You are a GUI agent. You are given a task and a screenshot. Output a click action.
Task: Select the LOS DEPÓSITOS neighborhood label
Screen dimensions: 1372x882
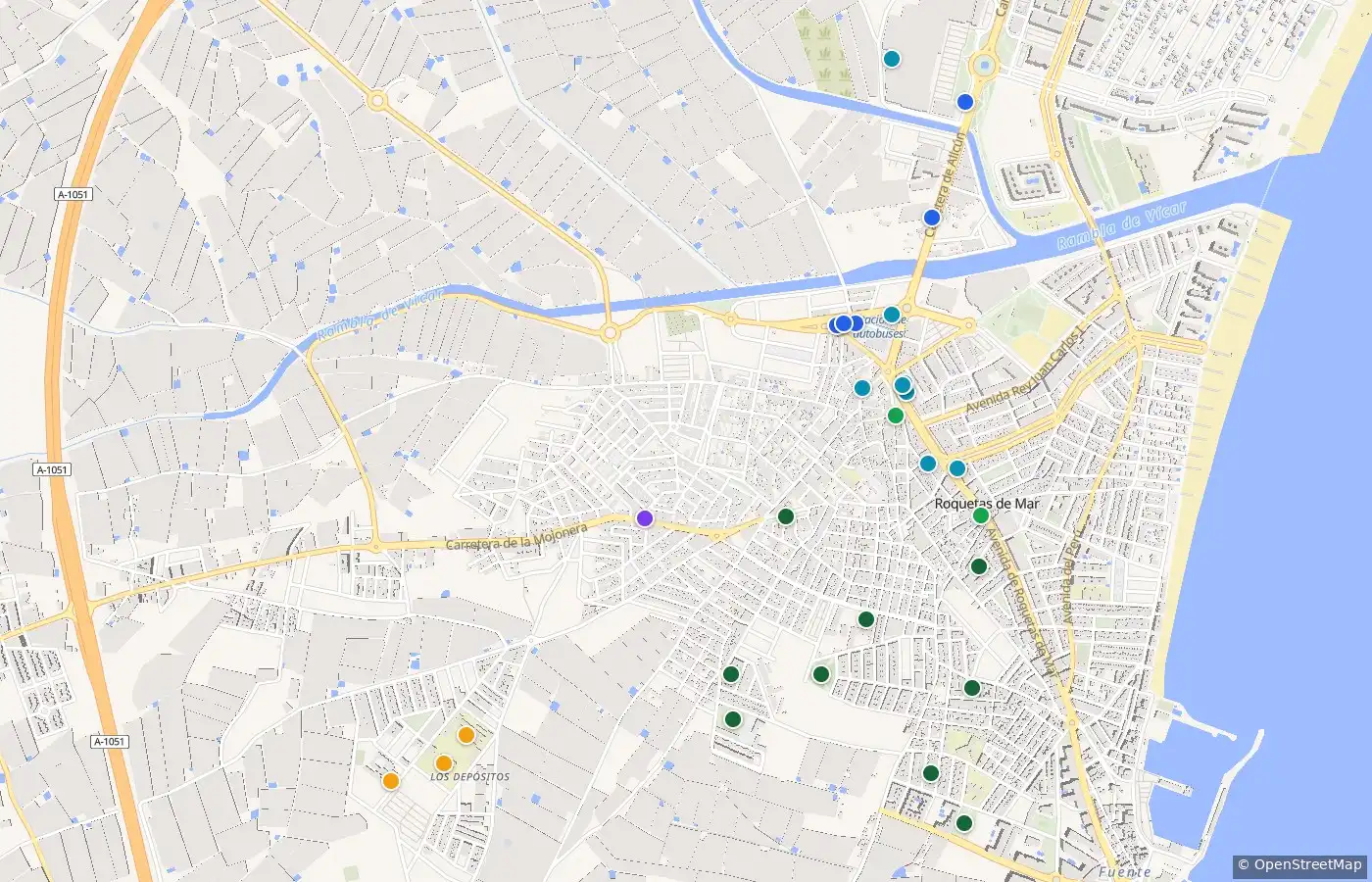pyautogui.click(x=470, y=777)
